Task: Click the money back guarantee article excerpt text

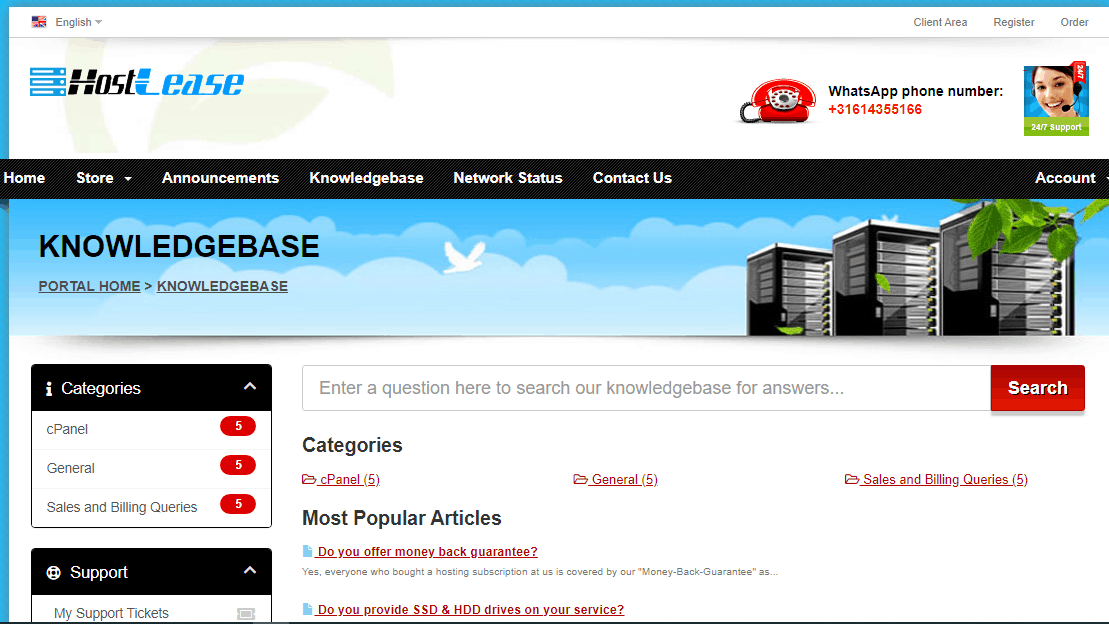Action: point(540,572)
